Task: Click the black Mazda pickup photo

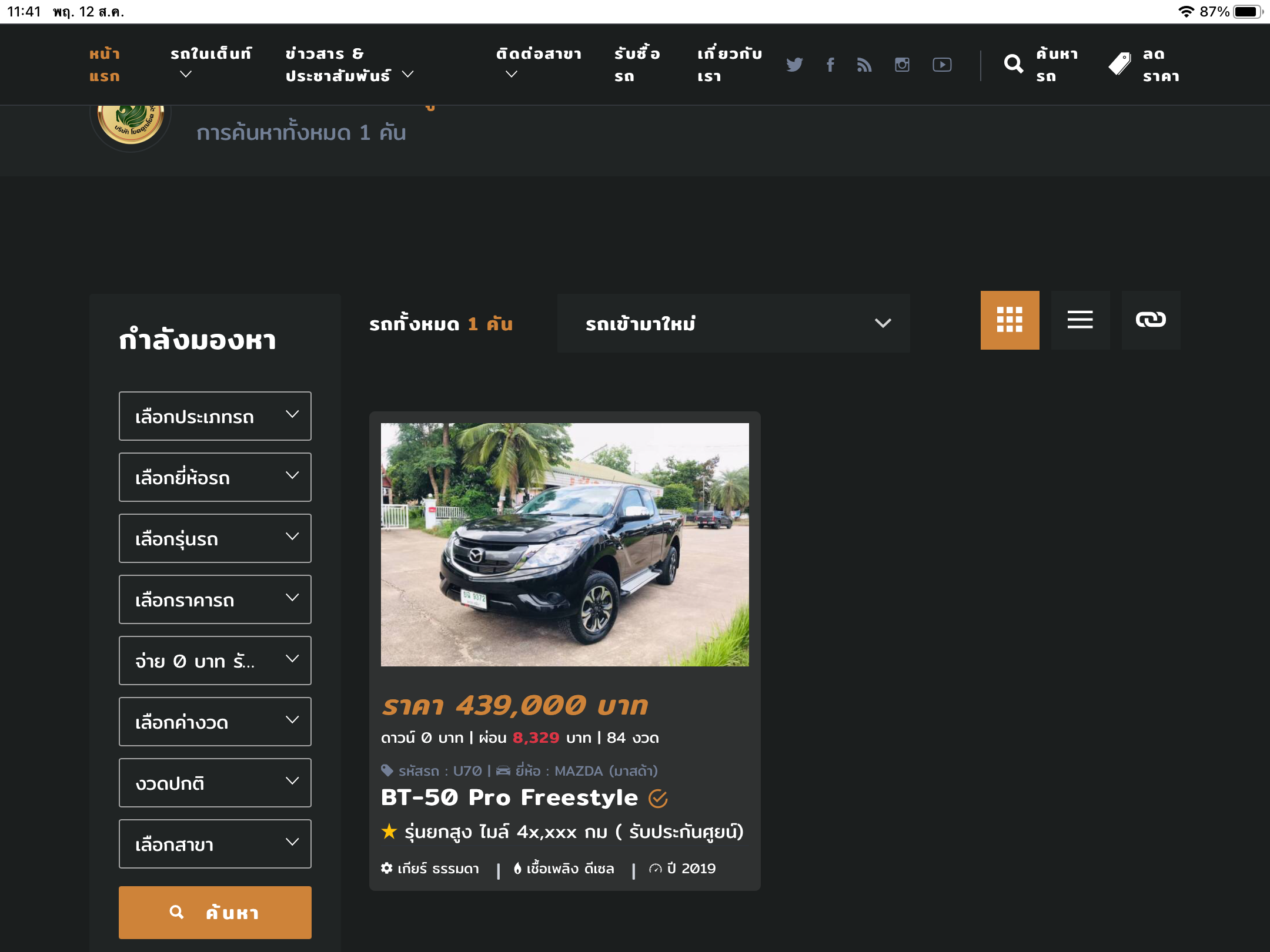Action: (x=564, y=544)
